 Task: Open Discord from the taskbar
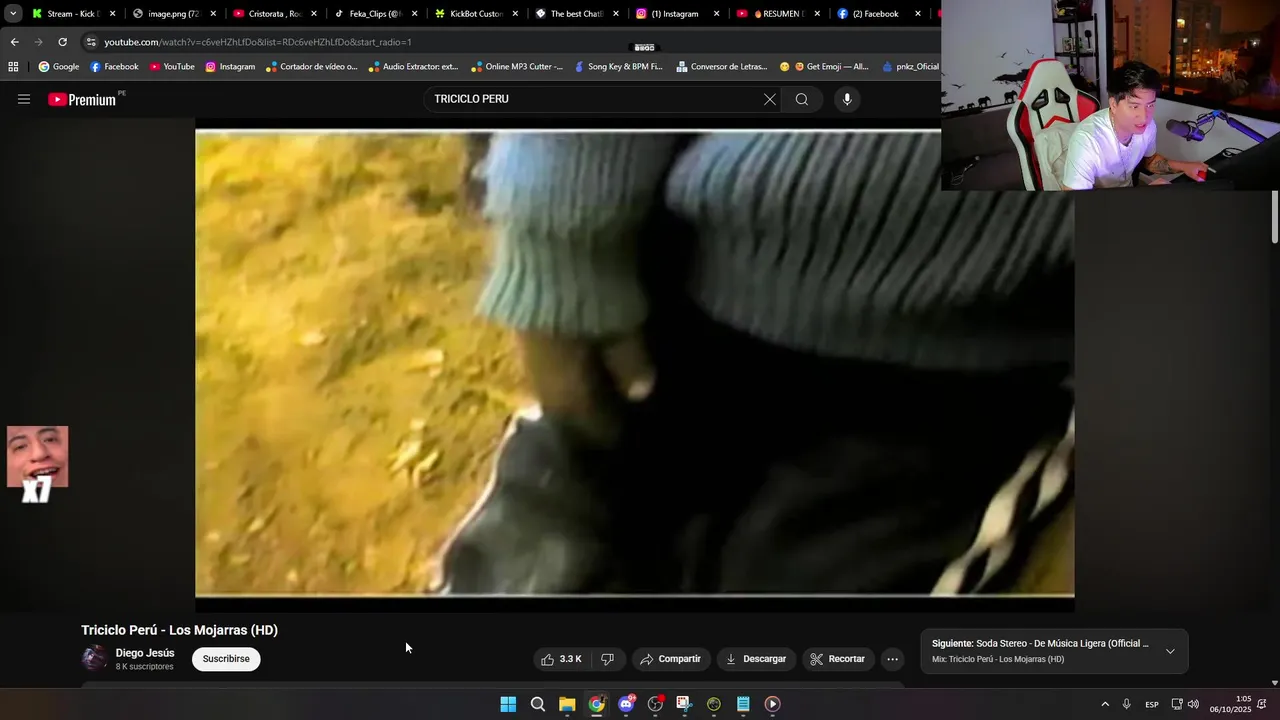tap(626, 704)
